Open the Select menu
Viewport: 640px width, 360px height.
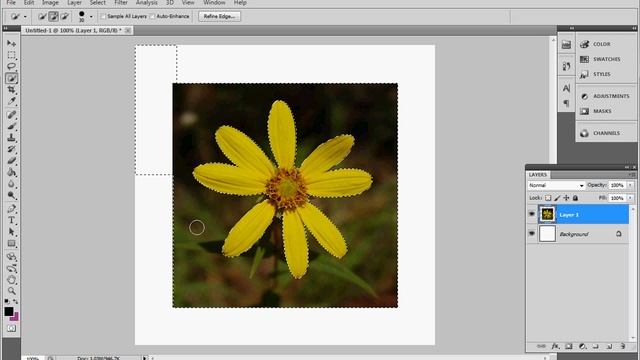coord(98,3)
